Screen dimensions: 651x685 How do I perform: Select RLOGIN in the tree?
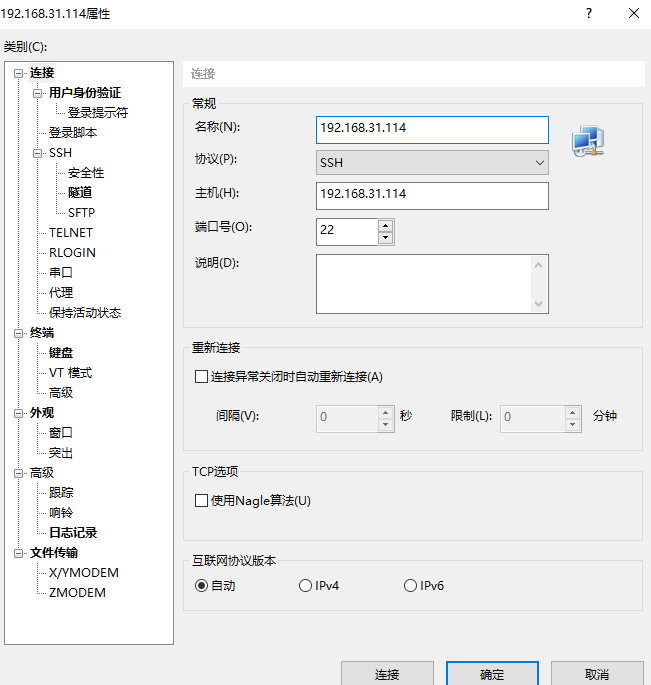click(x=72, y=253)
